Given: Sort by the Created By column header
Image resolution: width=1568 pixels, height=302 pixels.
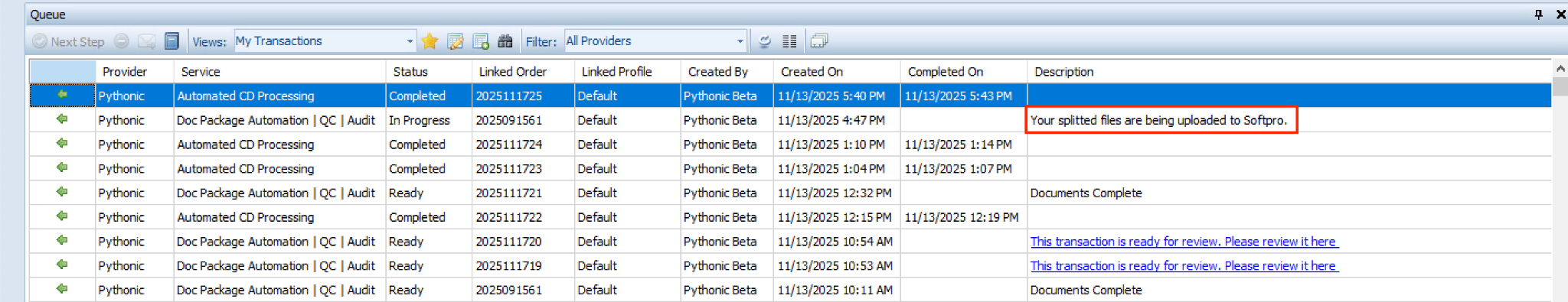Looking at the screenshot, I should [x=727, y=72].
